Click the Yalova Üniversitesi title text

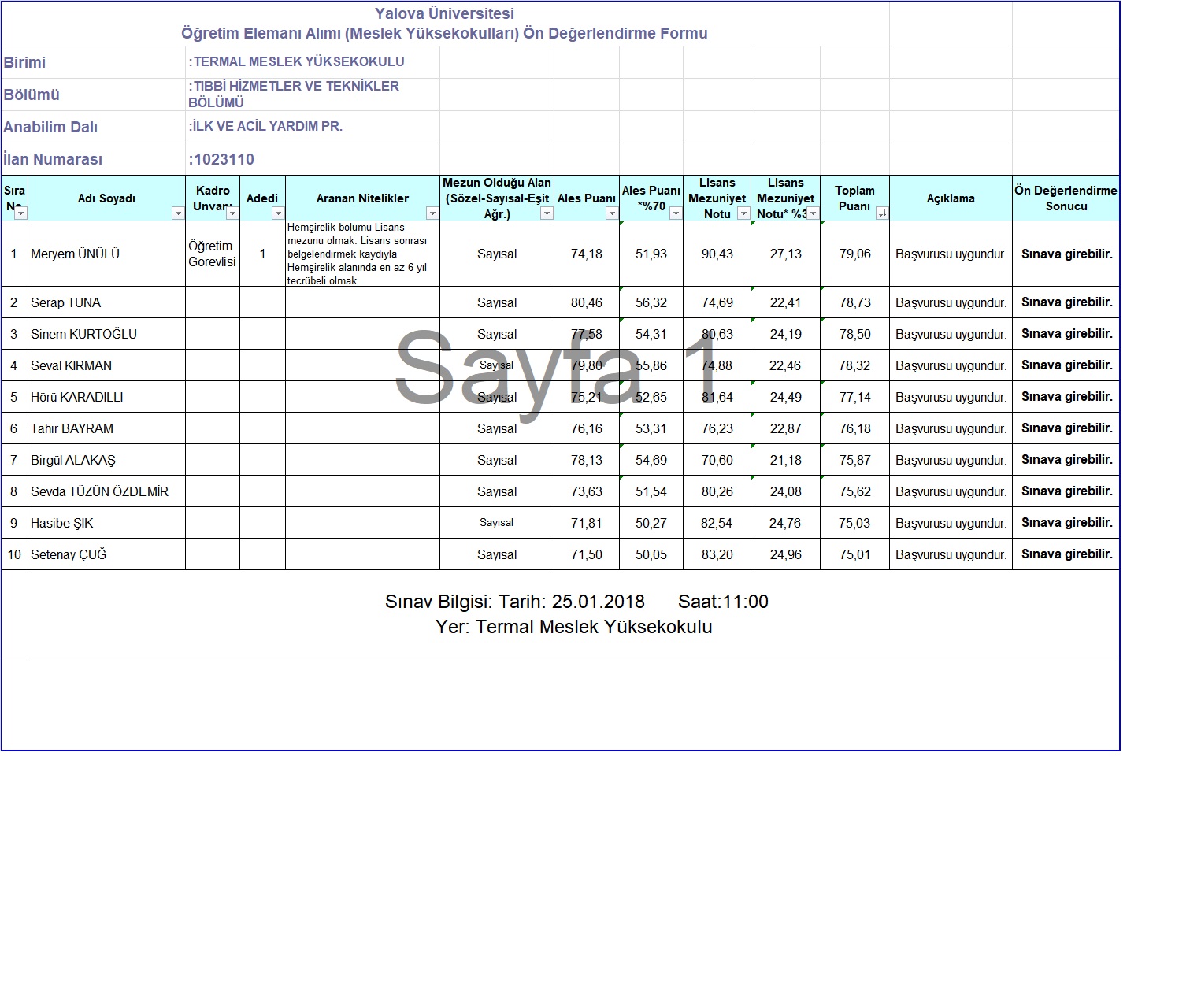pos(444,13)
